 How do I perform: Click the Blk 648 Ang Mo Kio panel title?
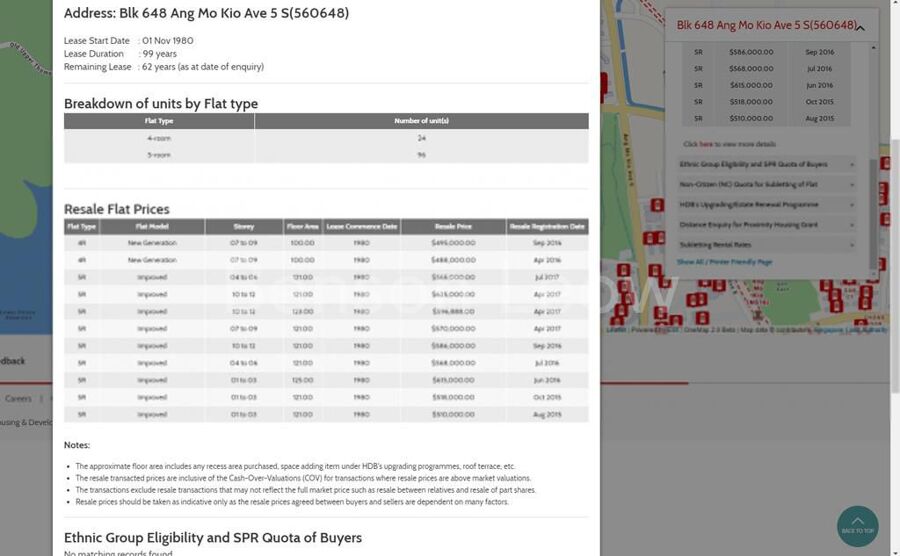(766, 25)
